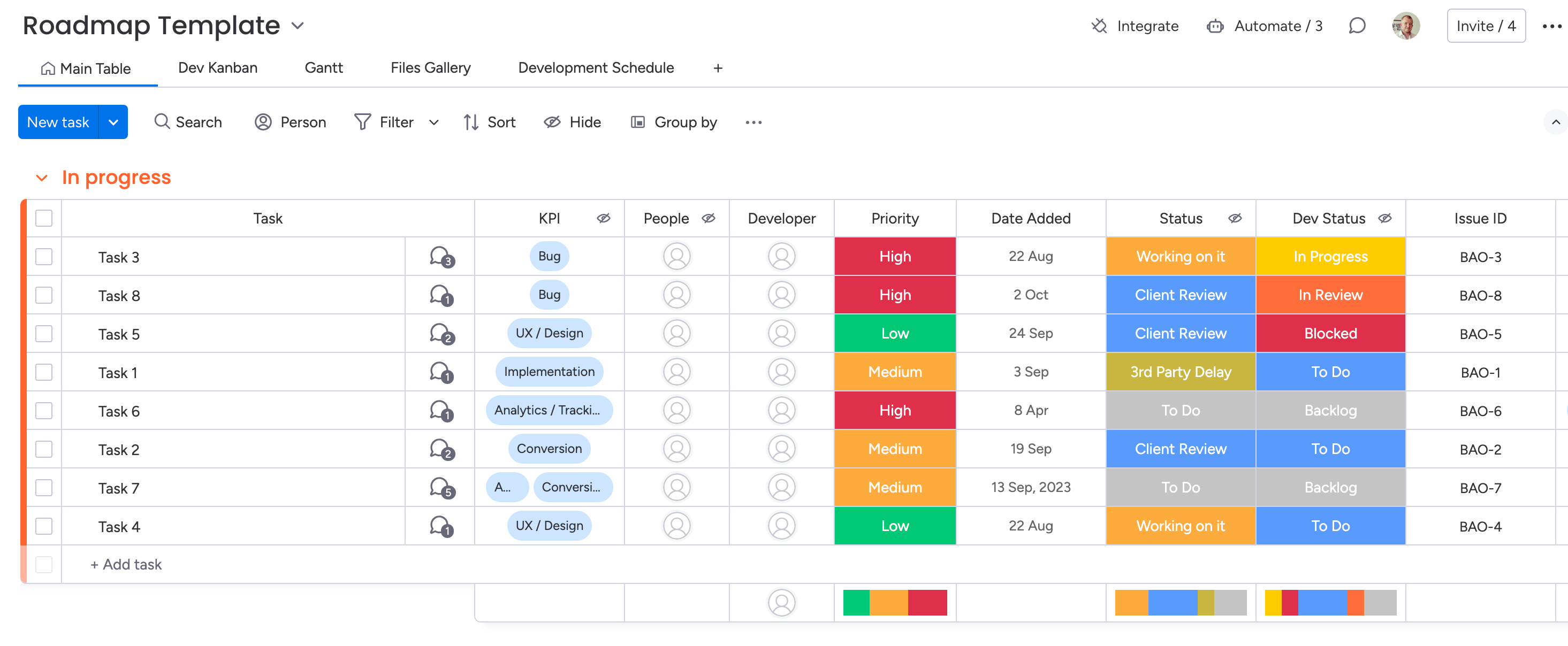Open the Roadmap Template title dropdown
The image size is (1568, 646).
[298, 26]
